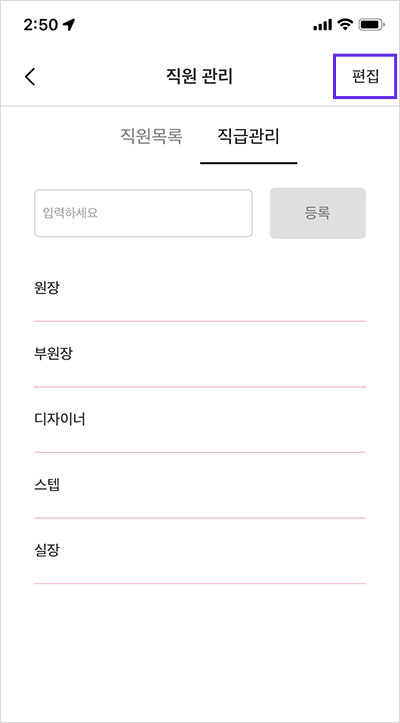Click the pink divider line under 실장

[x=200, y=583]
